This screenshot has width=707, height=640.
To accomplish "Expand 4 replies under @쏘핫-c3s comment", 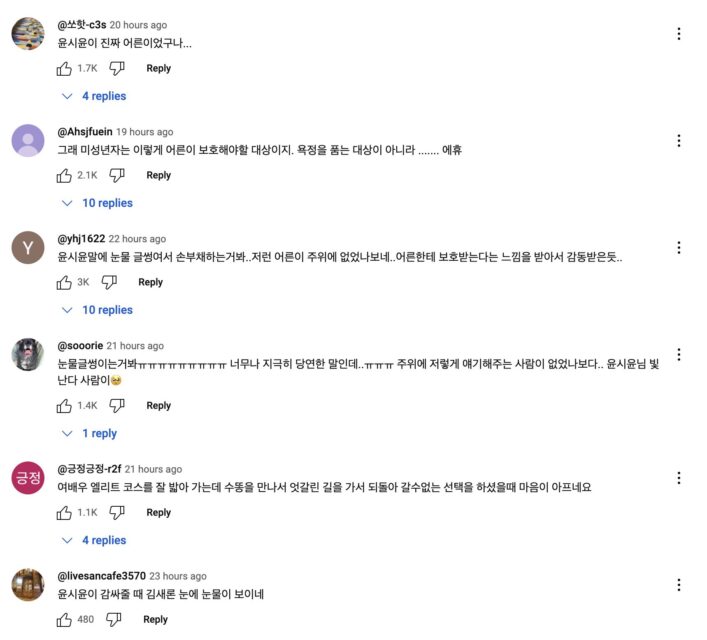I will point(94,96).
